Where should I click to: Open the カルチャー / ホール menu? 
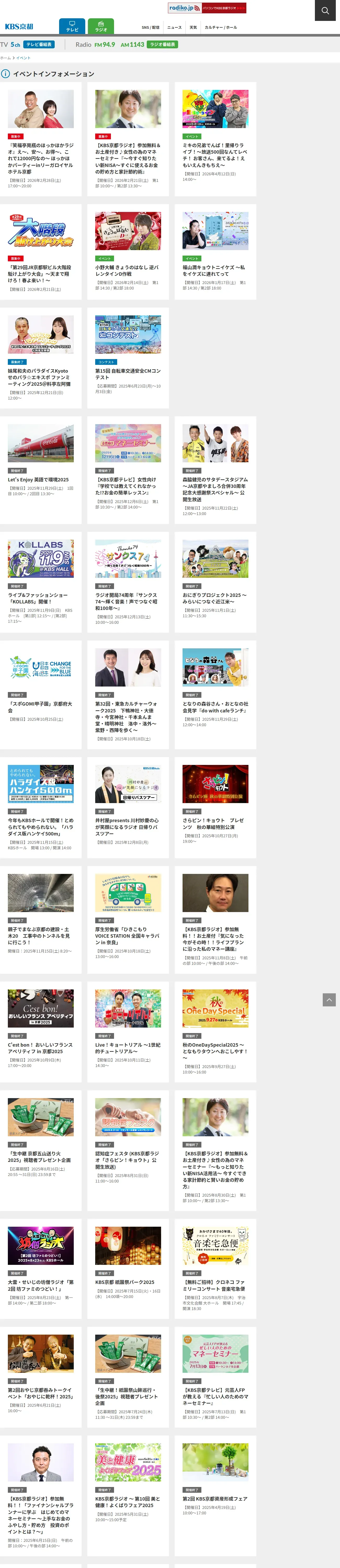coord(220,27)
